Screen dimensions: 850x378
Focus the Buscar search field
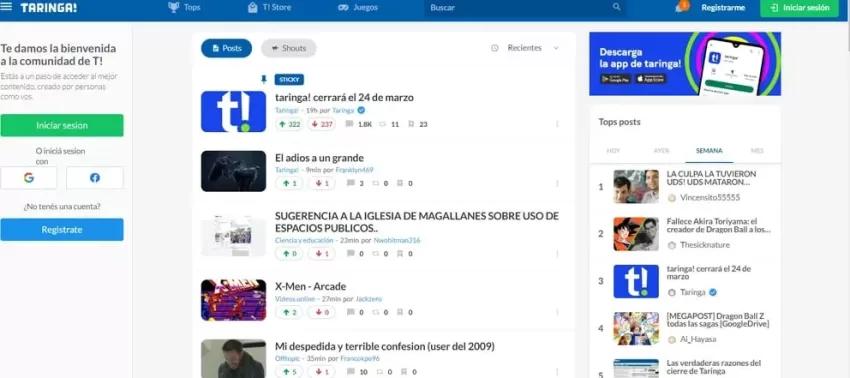coord(524,8)
